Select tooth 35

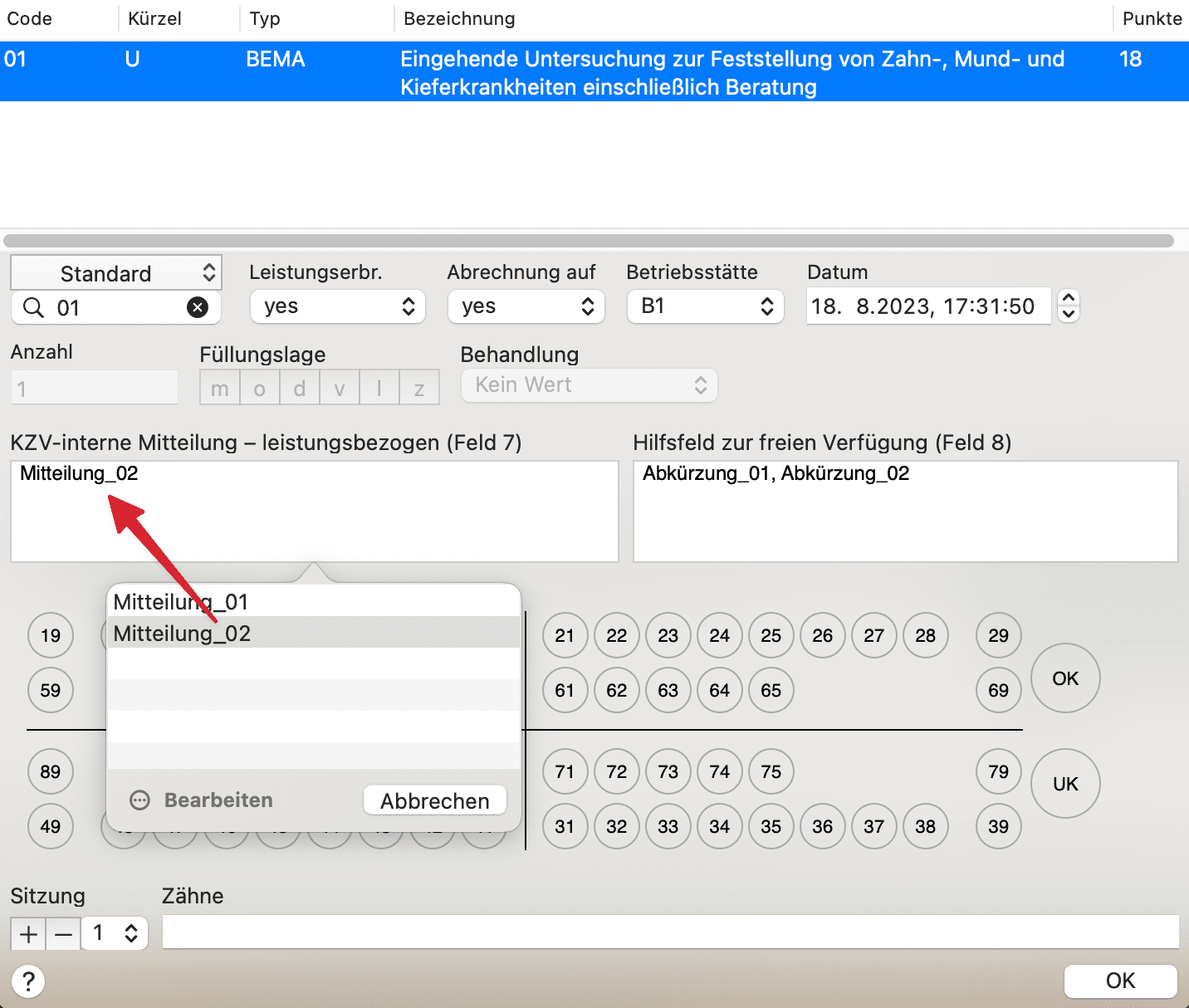coord(771,827)
